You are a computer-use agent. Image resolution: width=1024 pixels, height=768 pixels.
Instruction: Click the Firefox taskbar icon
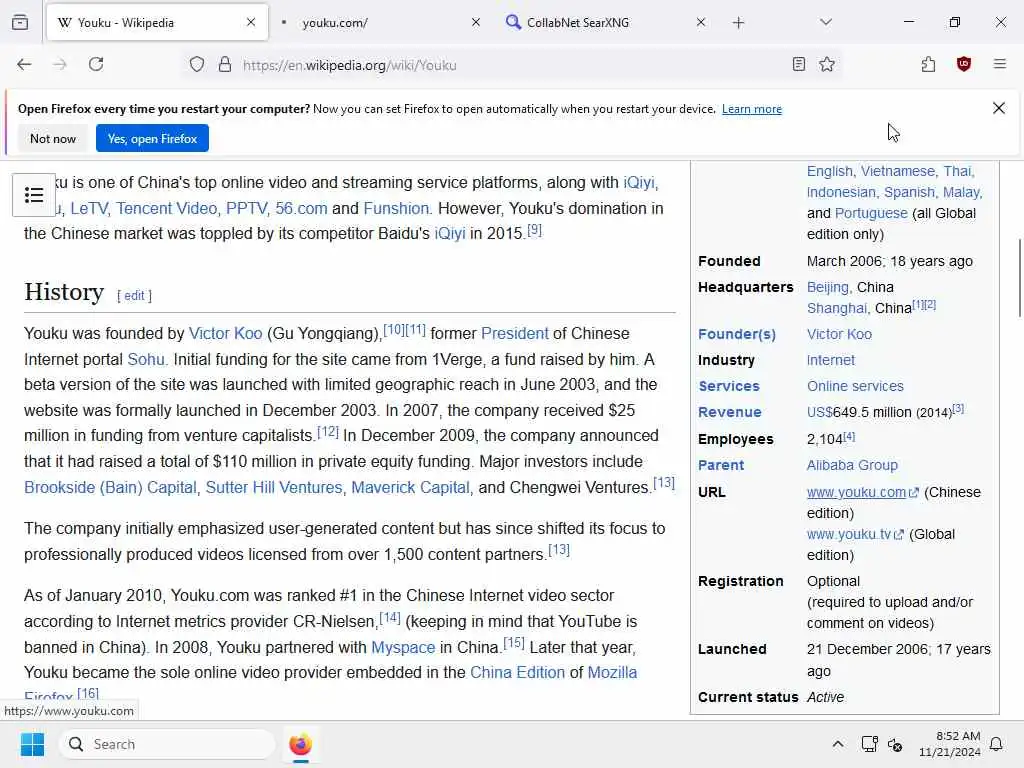pyautogui.click(x=300, y=744)
